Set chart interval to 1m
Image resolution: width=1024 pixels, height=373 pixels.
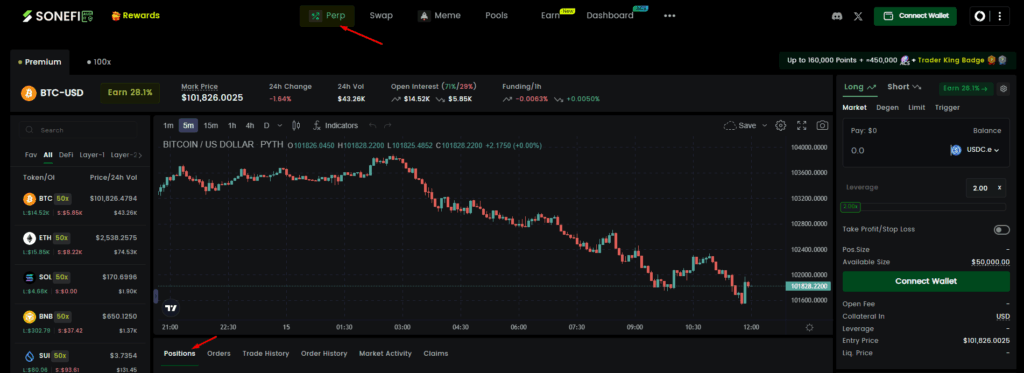[168, 125]
